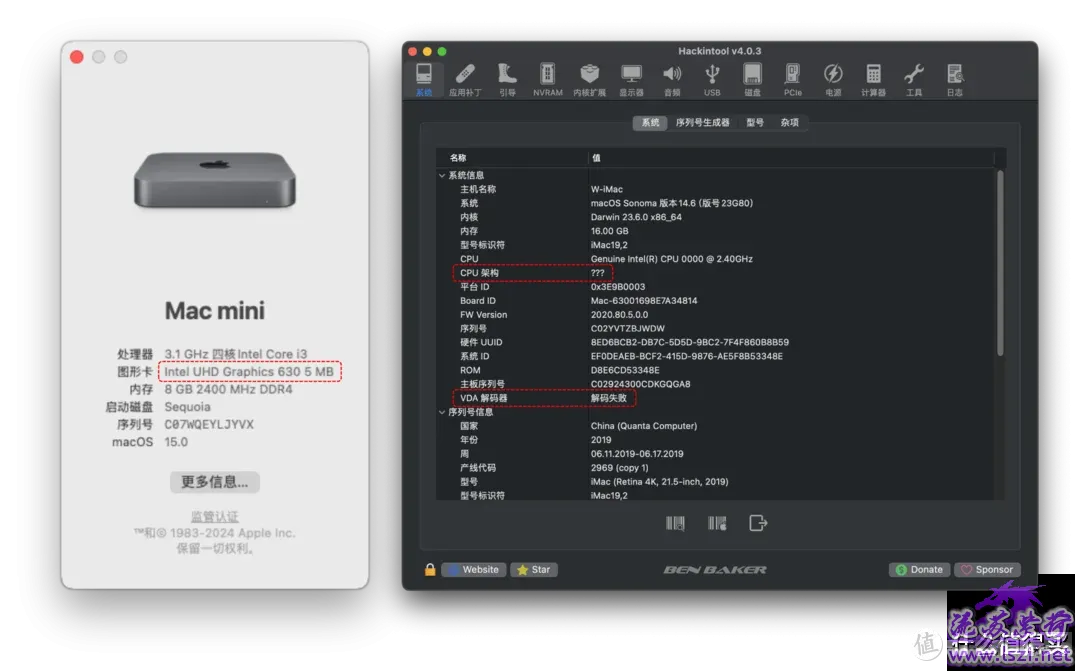Image resolution: width=1080 pixels, height=671 pixels.
Task: Click the left barcode icon below the table
Action: coord(675,524)
